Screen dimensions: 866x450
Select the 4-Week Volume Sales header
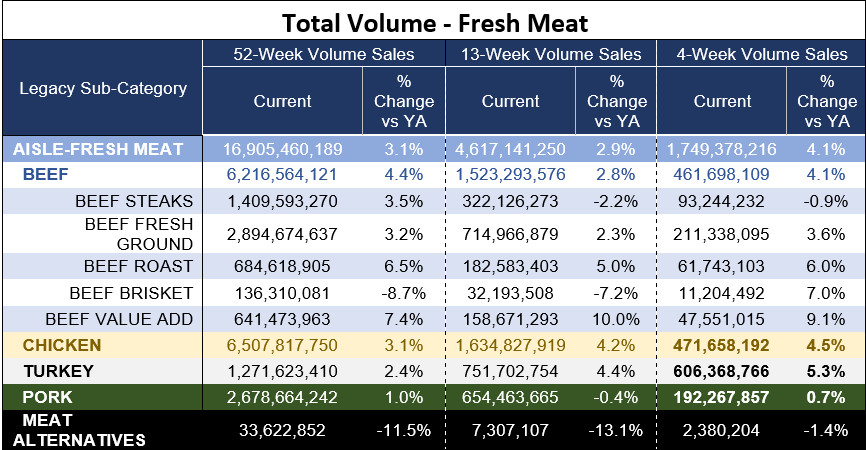coord(762,54)
